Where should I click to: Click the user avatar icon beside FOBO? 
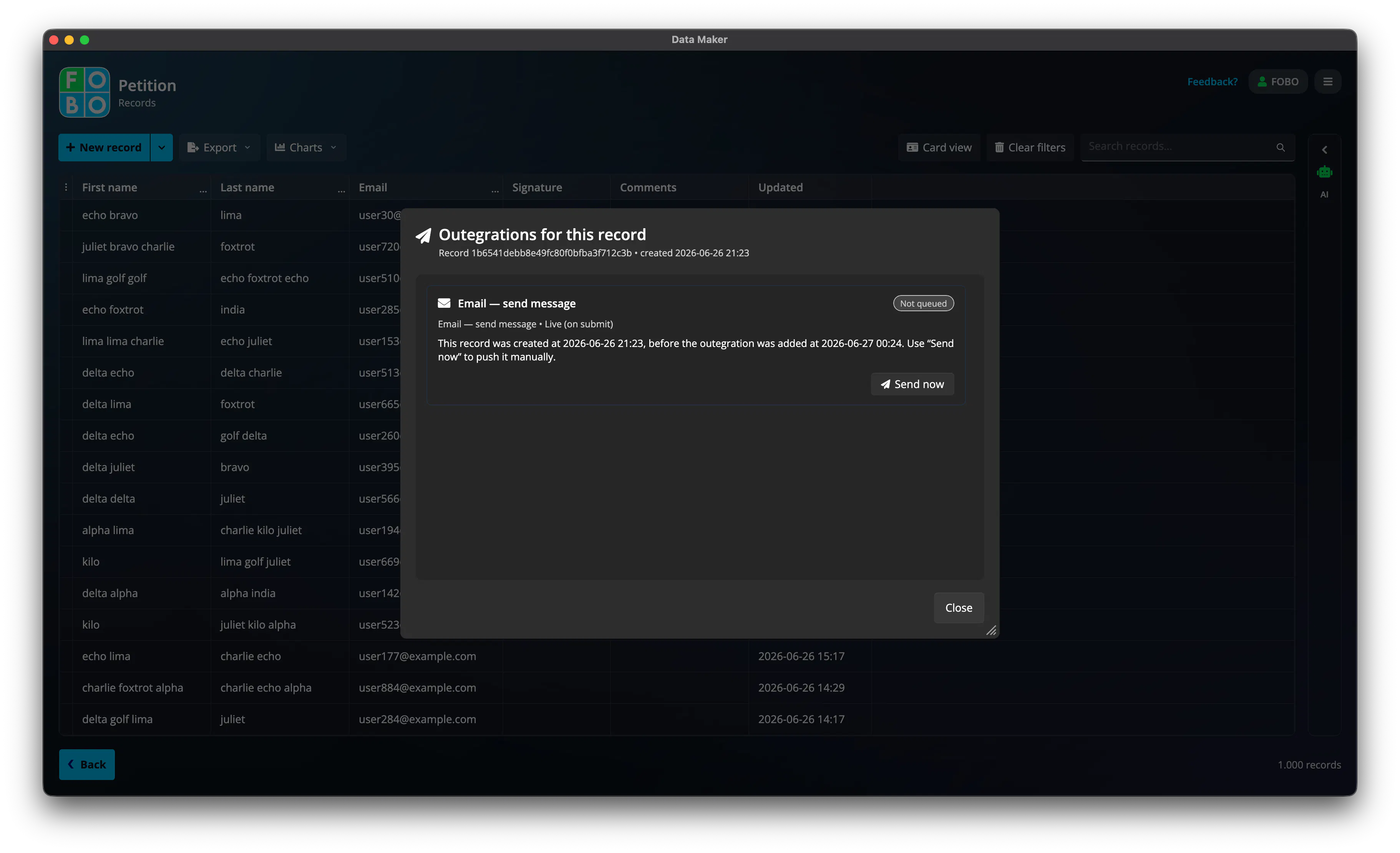[x=1262, y=82]
